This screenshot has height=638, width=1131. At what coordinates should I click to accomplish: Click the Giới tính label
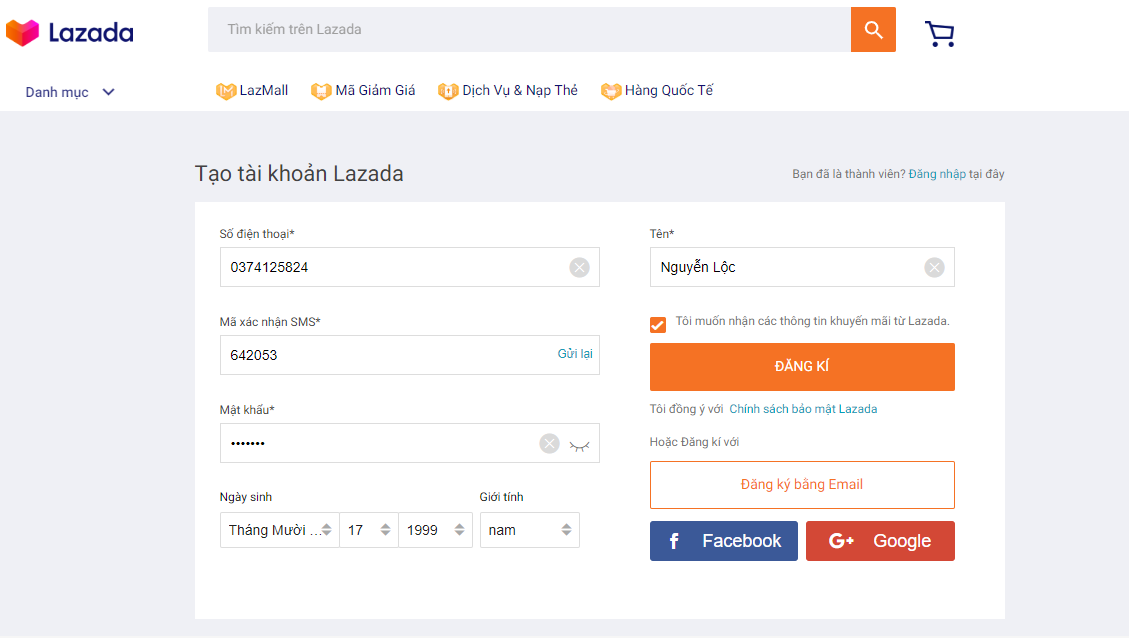(501, 497)
